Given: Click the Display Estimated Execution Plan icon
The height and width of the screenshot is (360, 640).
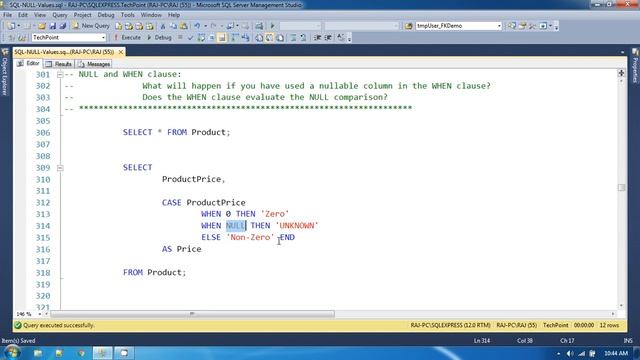Looking at the screenshot, I should pos(201,38).
